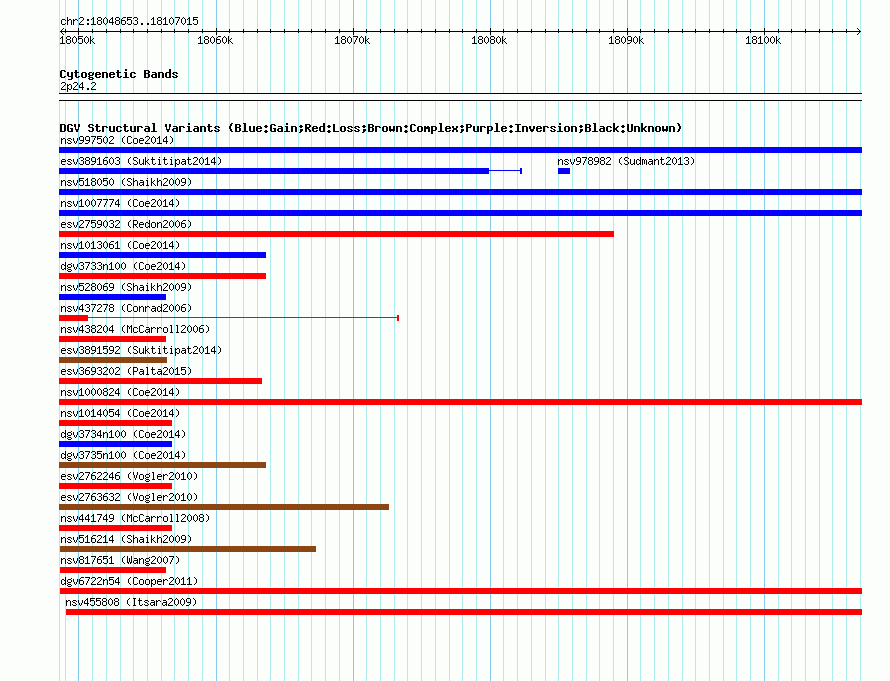Screen dimensions: 890x681
Task: Select the esv3891603 (Suktitipat2014) label
Action: (x=141, y=161)
